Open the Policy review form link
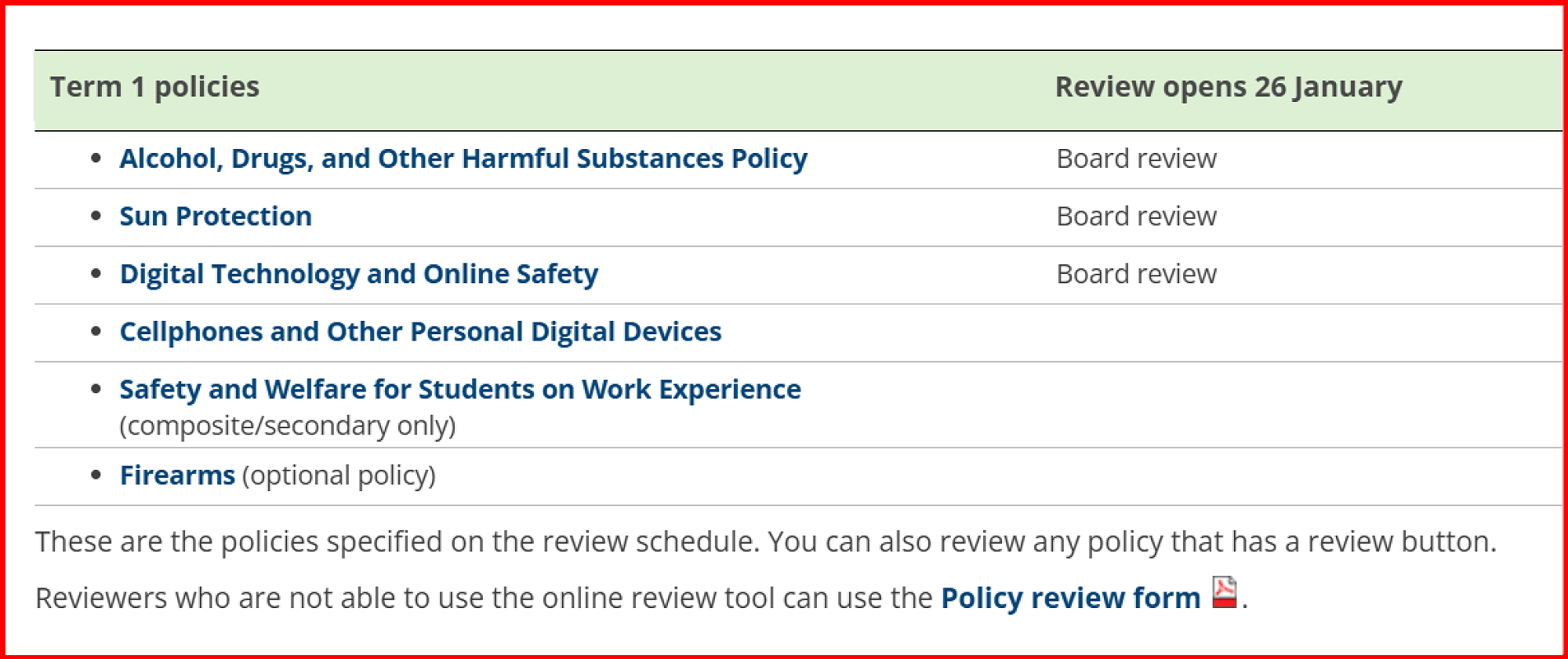1568x659 pixels. [1070, 599]
